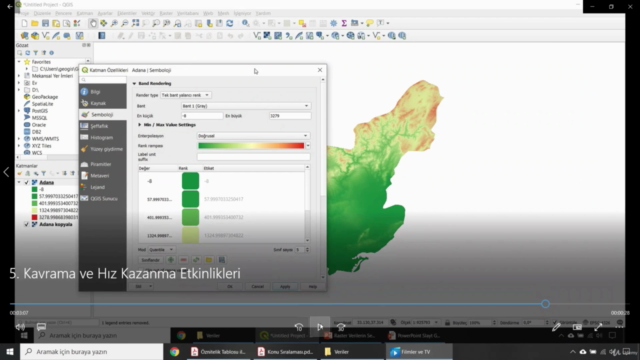The width and height of the screenshot is (640, 360).
Task: Select the Identify Features tool
Action: pyautogui.click(x=245, y=23)
